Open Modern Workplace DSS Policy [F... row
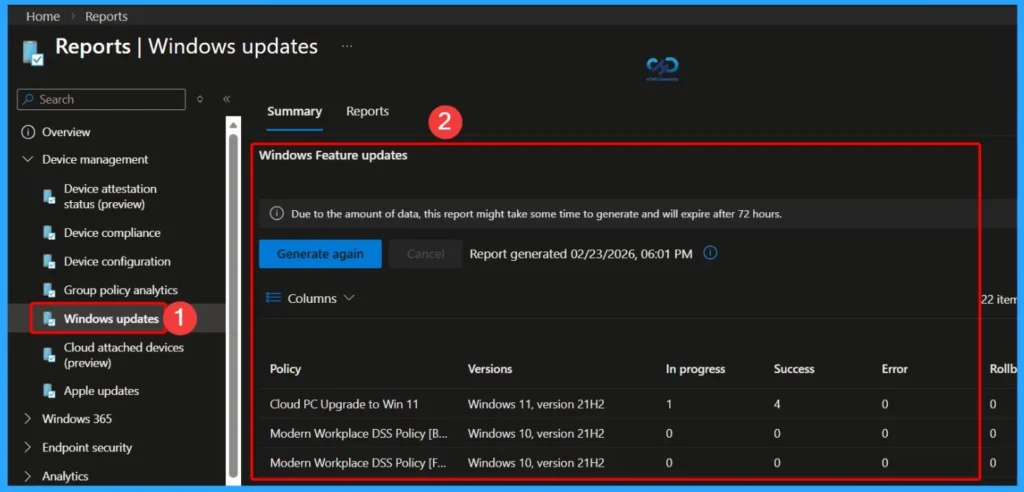Image resolution: width=1024 pixels, height=492 pixels. pyautogui.click(x=358, y=463)
